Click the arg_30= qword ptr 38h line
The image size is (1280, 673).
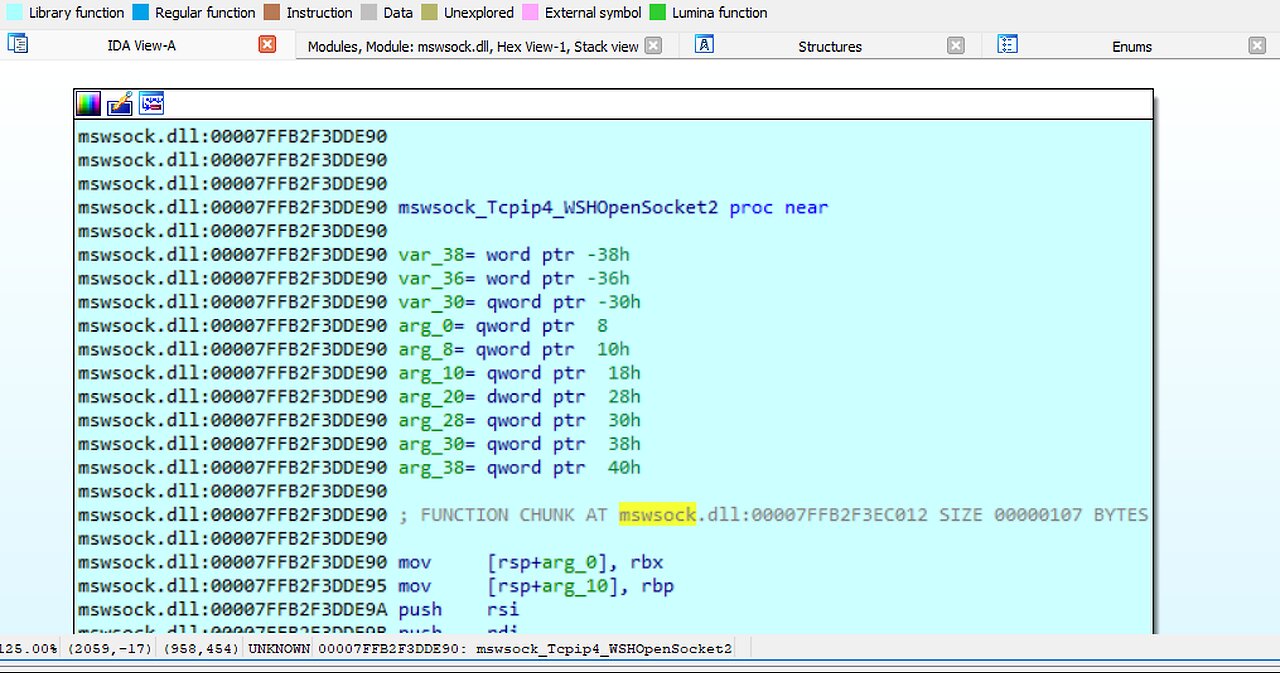point(519,444)
